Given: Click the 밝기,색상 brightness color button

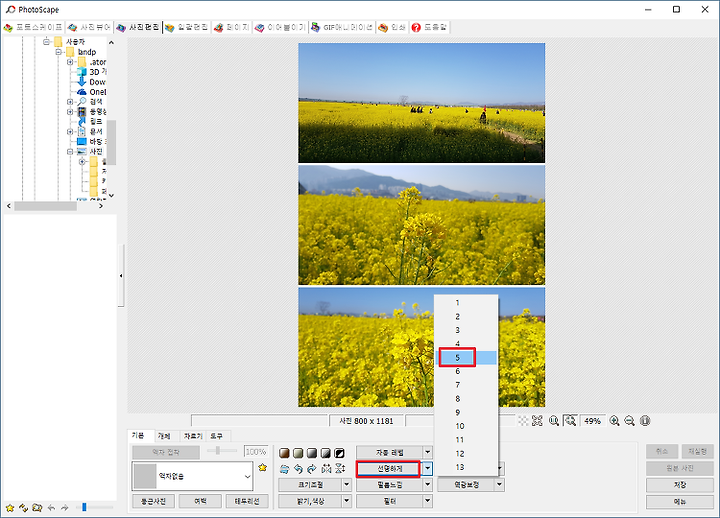Looking at the screenshot, I should (x=310, y=501).
